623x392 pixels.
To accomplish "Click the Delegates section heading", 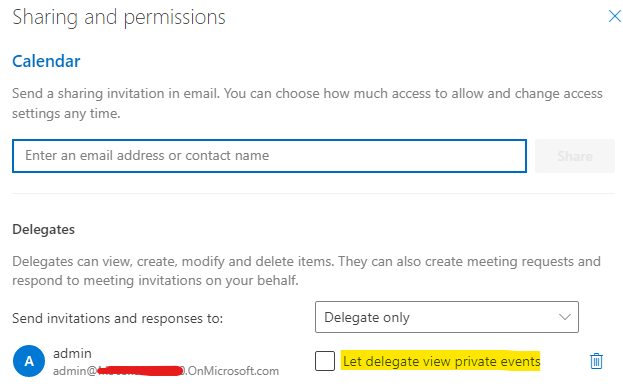I will click(x=44, y=229).
